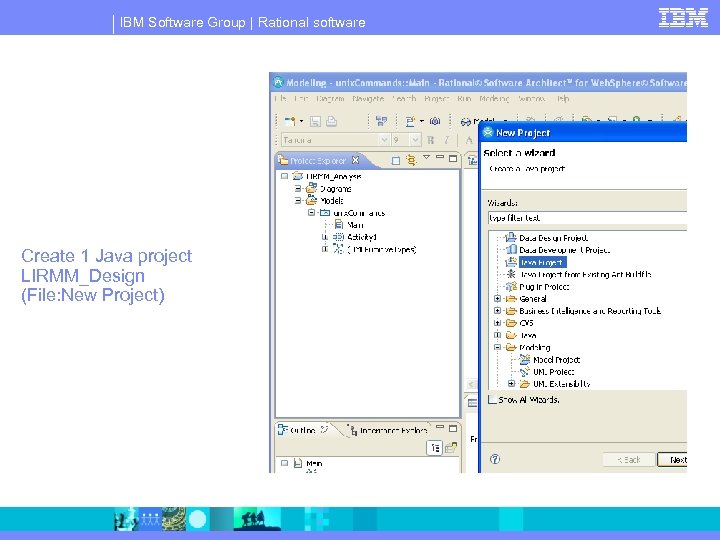The image size is (720, 540).
Task: Switch to the Inheritance Explorer tab
Action: pos(389,430)
